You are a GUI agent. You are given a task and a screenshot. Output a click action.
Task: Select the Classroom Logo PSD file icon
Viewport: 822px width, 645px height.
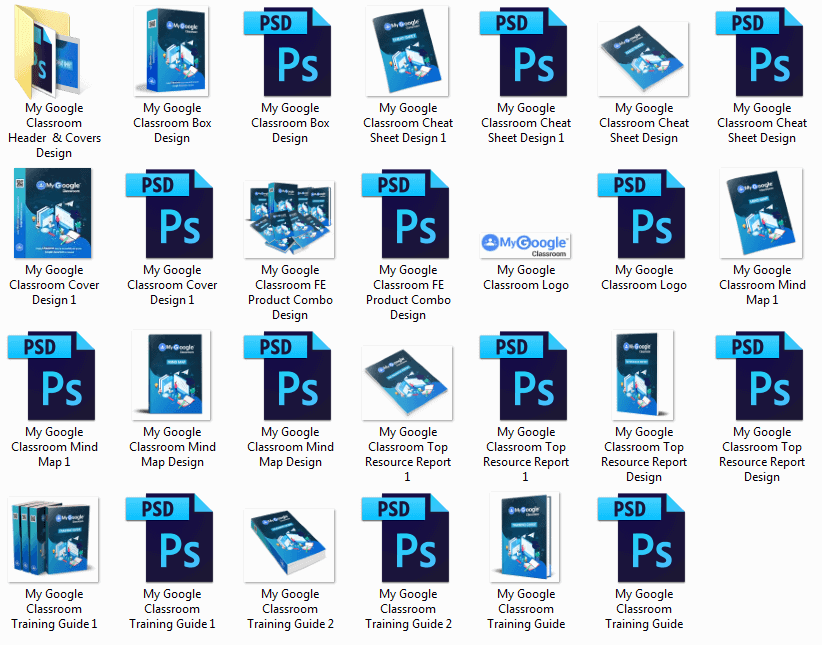coord(641,213)
